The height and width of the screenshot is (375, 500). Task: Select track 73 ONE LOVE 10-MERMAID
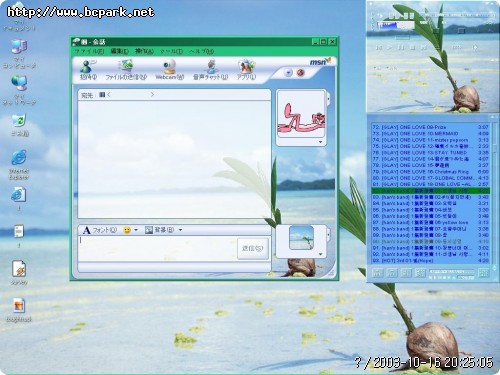click(x=430, y=133)
